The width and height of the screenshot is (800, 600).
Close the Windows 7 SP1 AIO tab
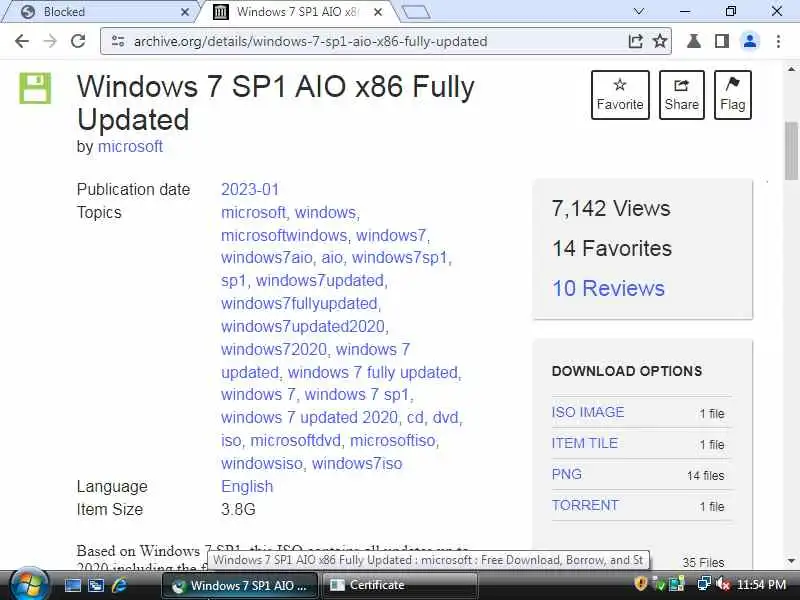click(x=378, y=12)
